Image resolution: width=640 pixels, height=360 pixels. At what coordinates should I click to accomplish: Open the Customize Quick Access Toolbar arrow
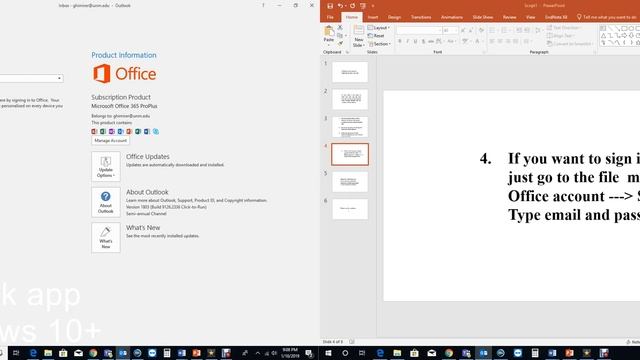point(373,6)
